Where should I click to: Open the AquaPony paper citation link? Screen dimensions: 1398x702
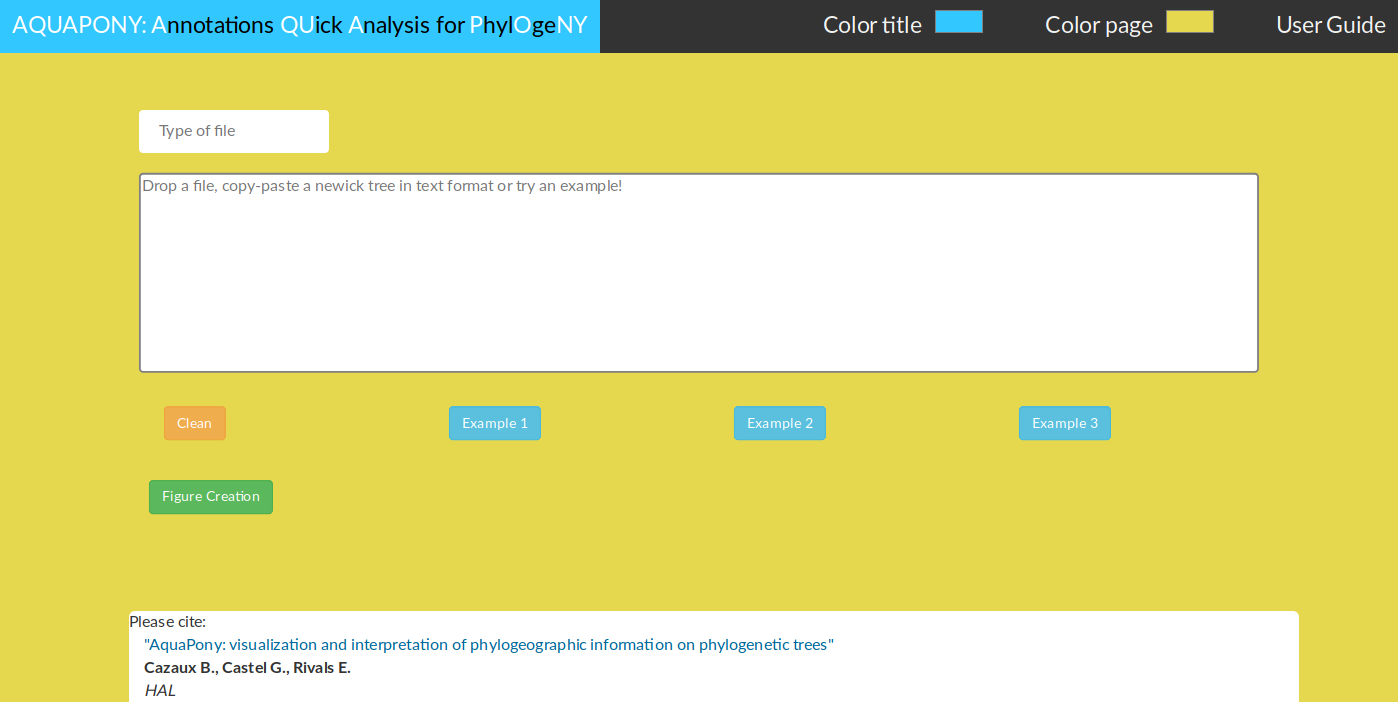pos(488,645)
